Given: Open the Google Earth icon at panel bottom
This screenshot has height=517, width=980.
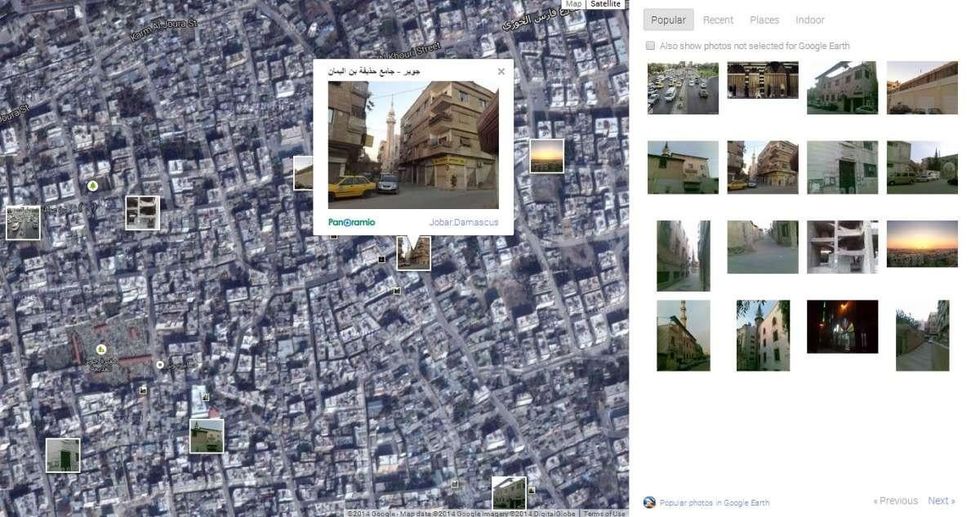Looking at the screenshot, I should pyautogui.click(x=649, y=502).
